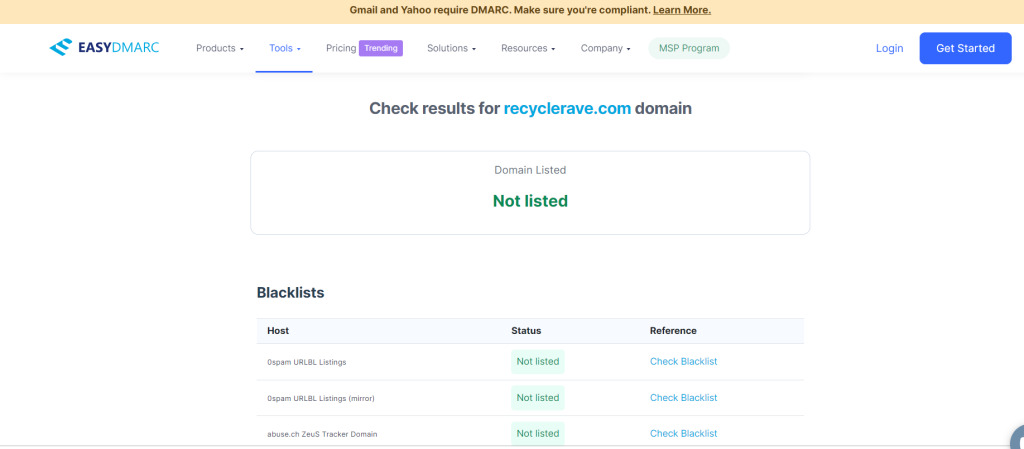The image size is (1024, 449).
Task: Click the Login link
Action: tap(889, 48)
